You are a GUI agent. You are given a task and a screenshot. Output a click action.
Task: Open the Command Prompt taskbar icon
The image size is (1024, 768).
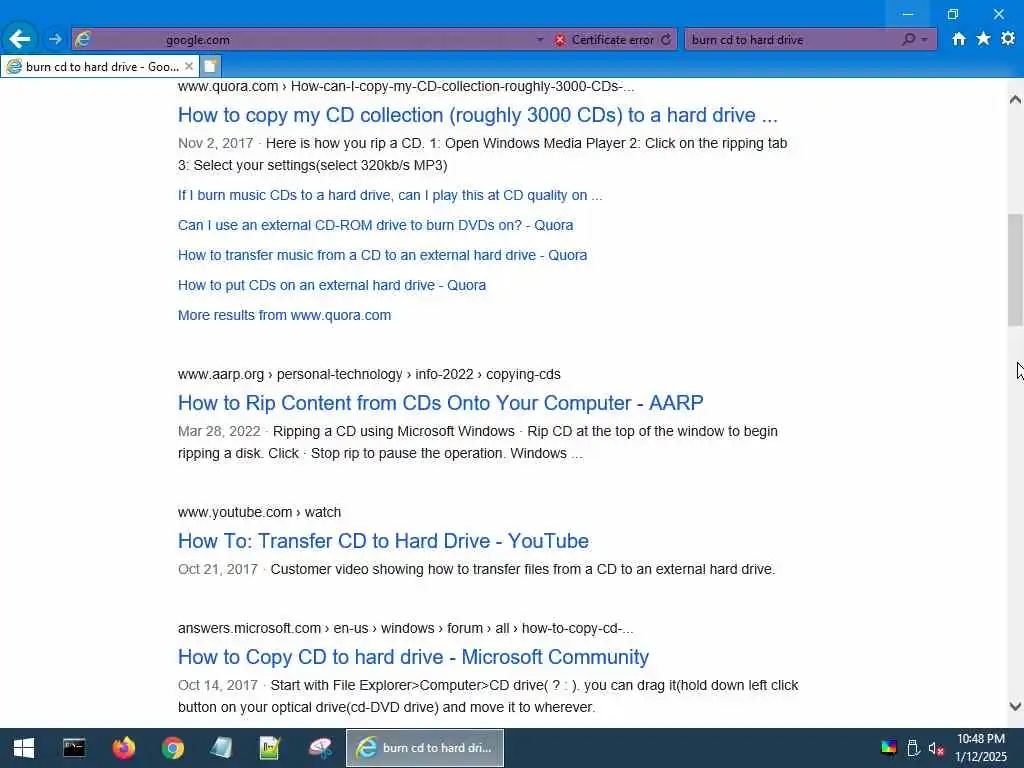[x=74, y=748]
